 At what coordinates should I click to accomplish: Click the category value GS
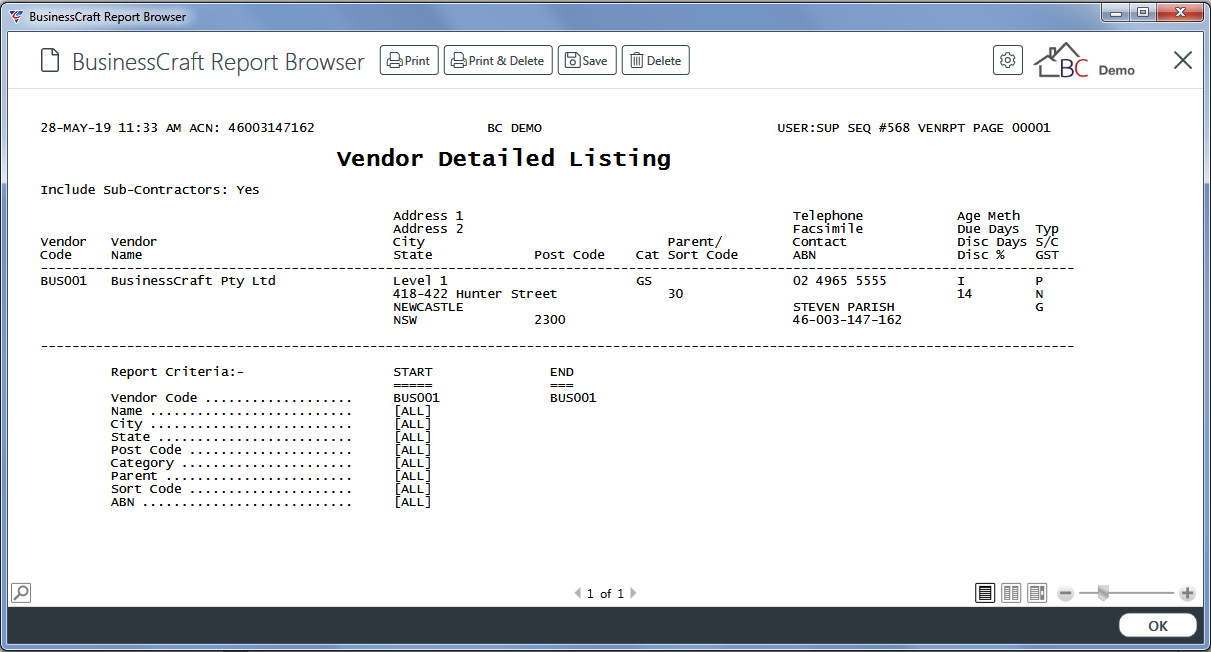644,281
